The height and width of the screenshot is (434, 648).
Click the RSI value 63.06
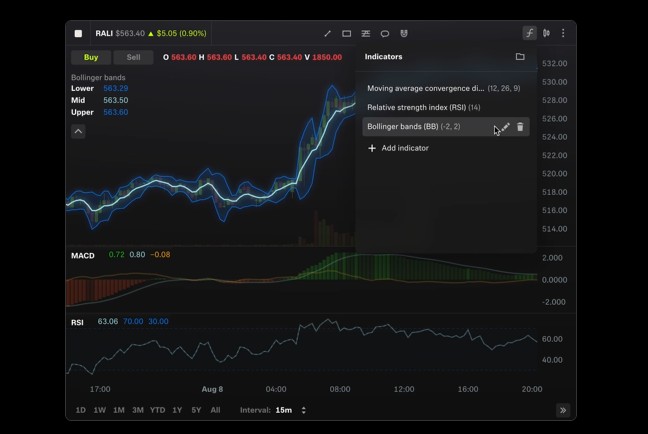click(x=107, y=322)
